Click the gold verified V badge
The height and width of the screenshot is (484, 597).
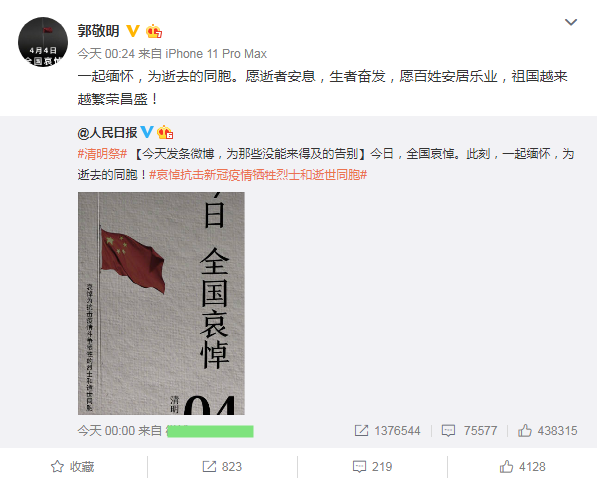132,31
